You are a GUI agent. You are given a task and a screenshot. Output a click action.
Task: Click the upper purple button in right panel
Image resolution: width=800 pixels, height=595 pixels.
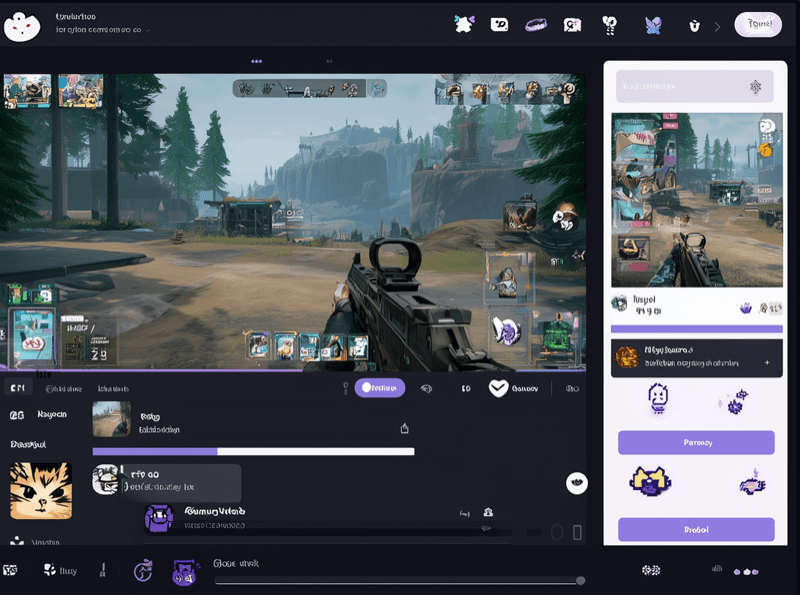pyautogui.click(x=696, y=442)
